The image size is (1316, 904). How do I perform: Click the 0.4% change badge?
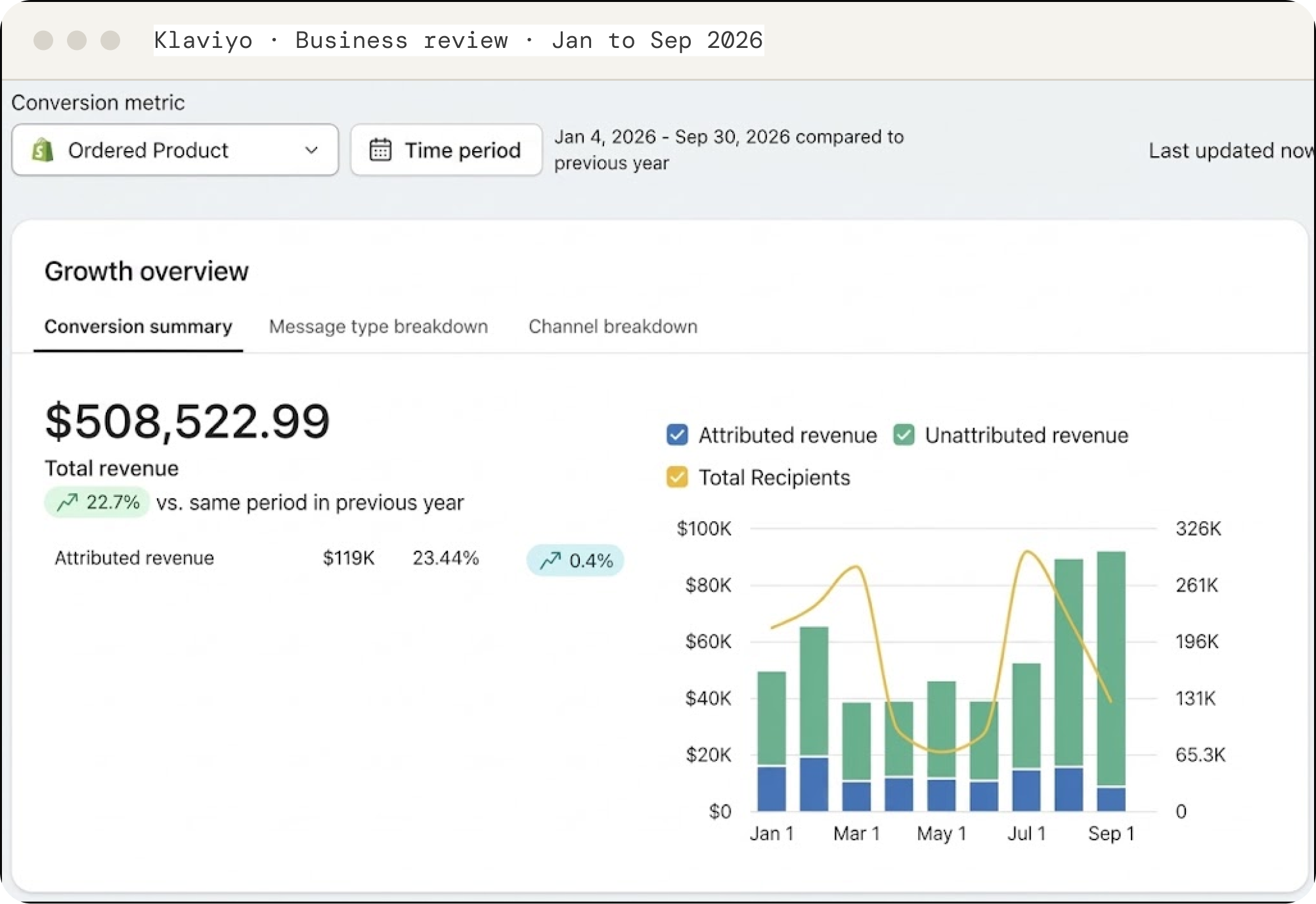pos(575,561)
